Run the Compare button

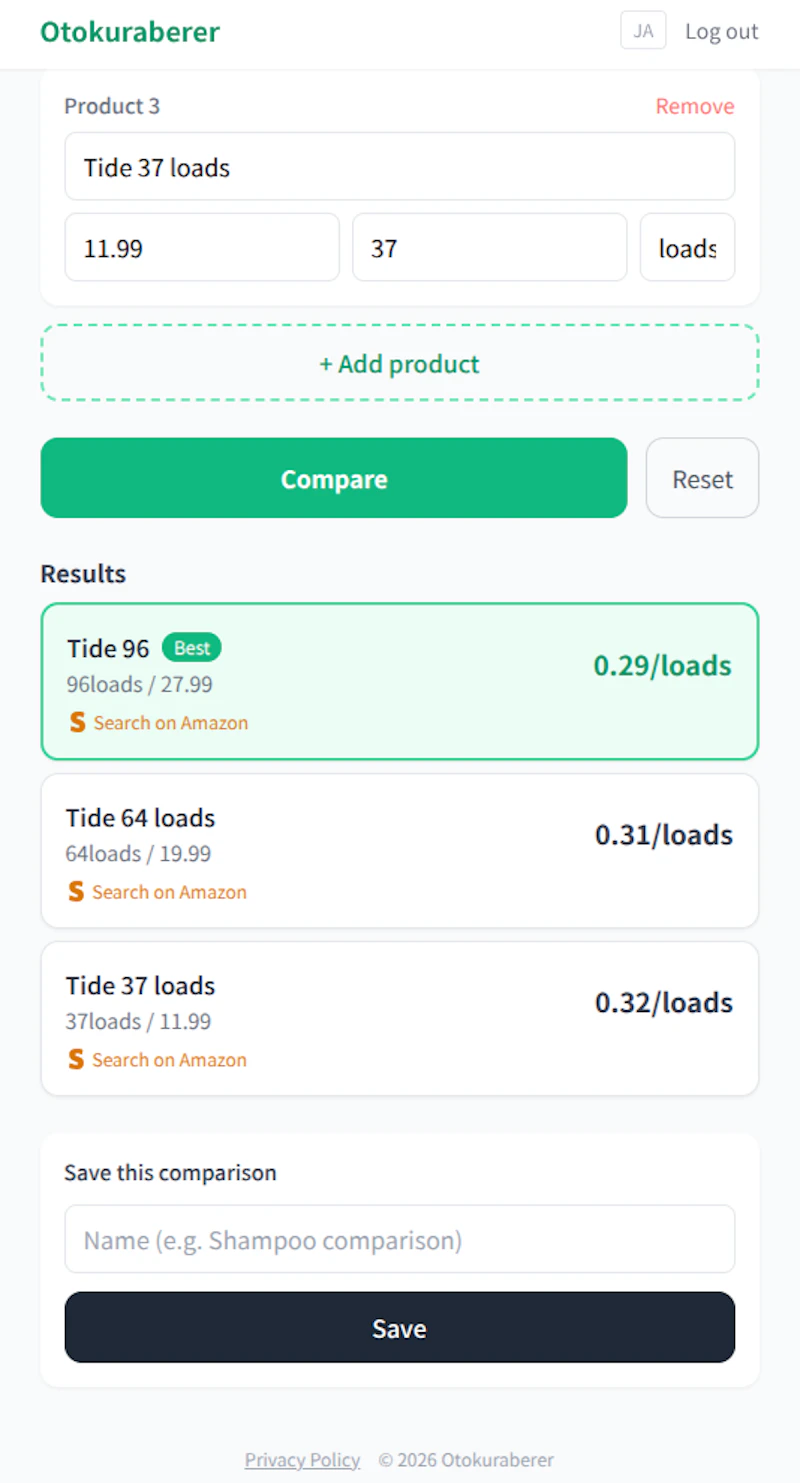[x=334, y=478]
